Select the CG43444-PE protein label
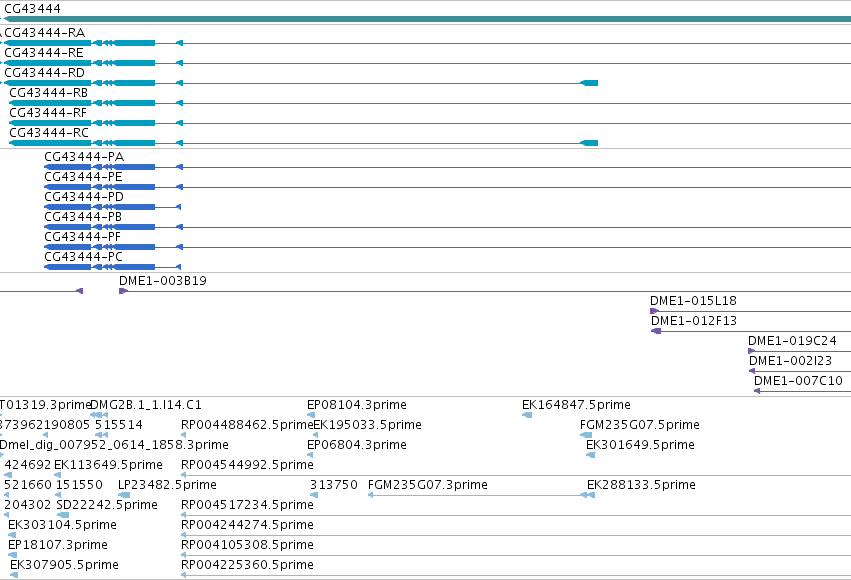 pos(84,177)
